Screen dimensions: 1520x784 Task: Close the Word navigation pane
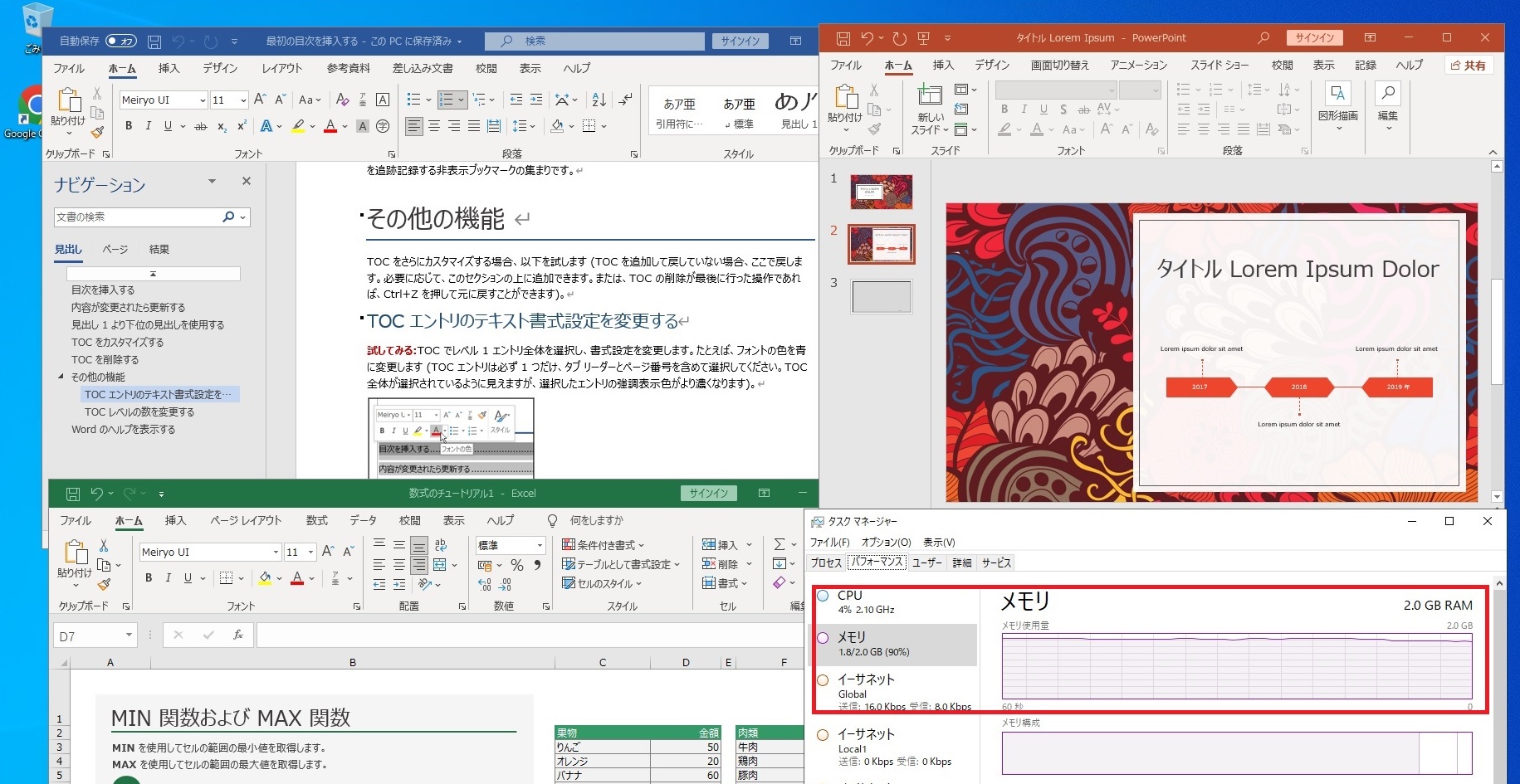click(x=246, y=181)
